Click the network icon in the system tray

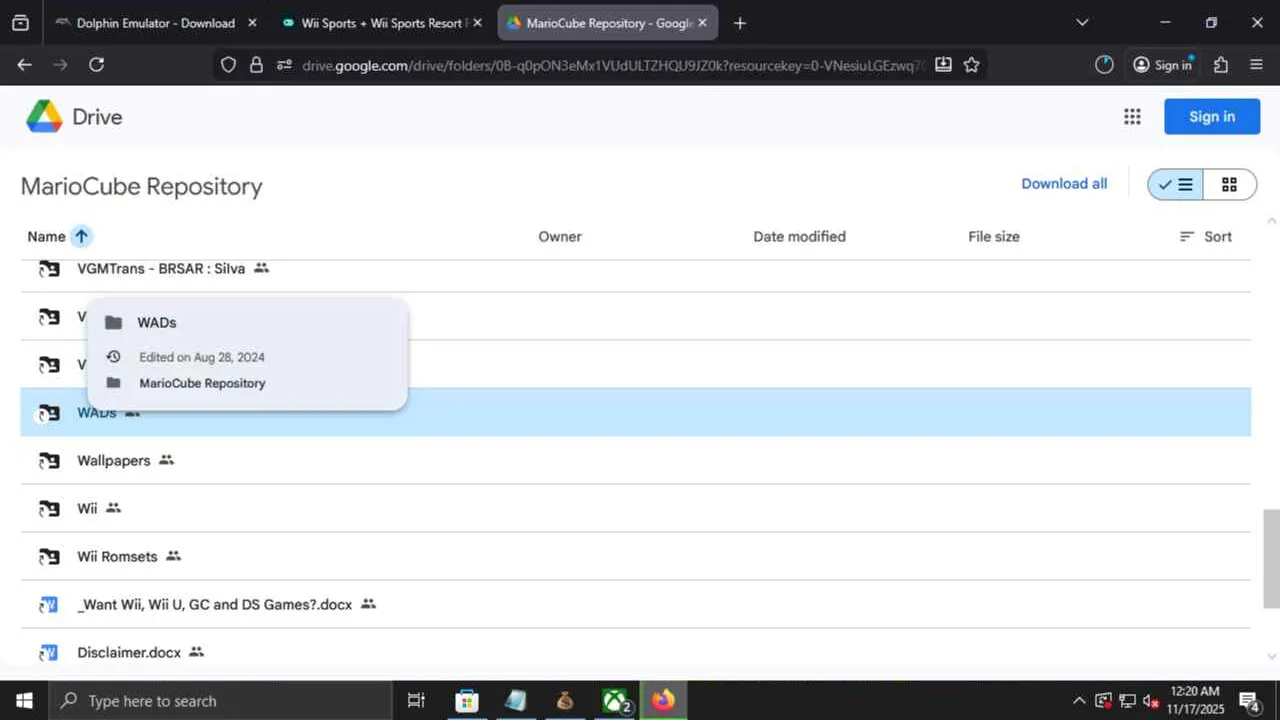coord(1127,701)
